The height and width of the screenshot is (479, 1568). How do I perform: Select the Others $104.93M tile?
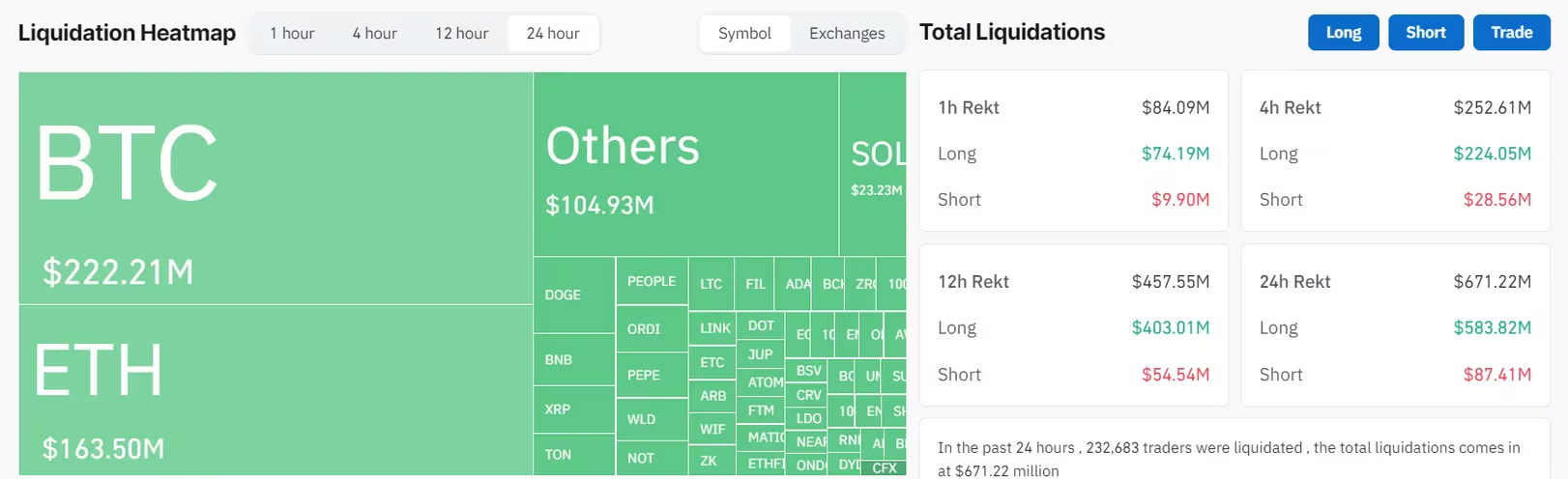coord(685,164)
